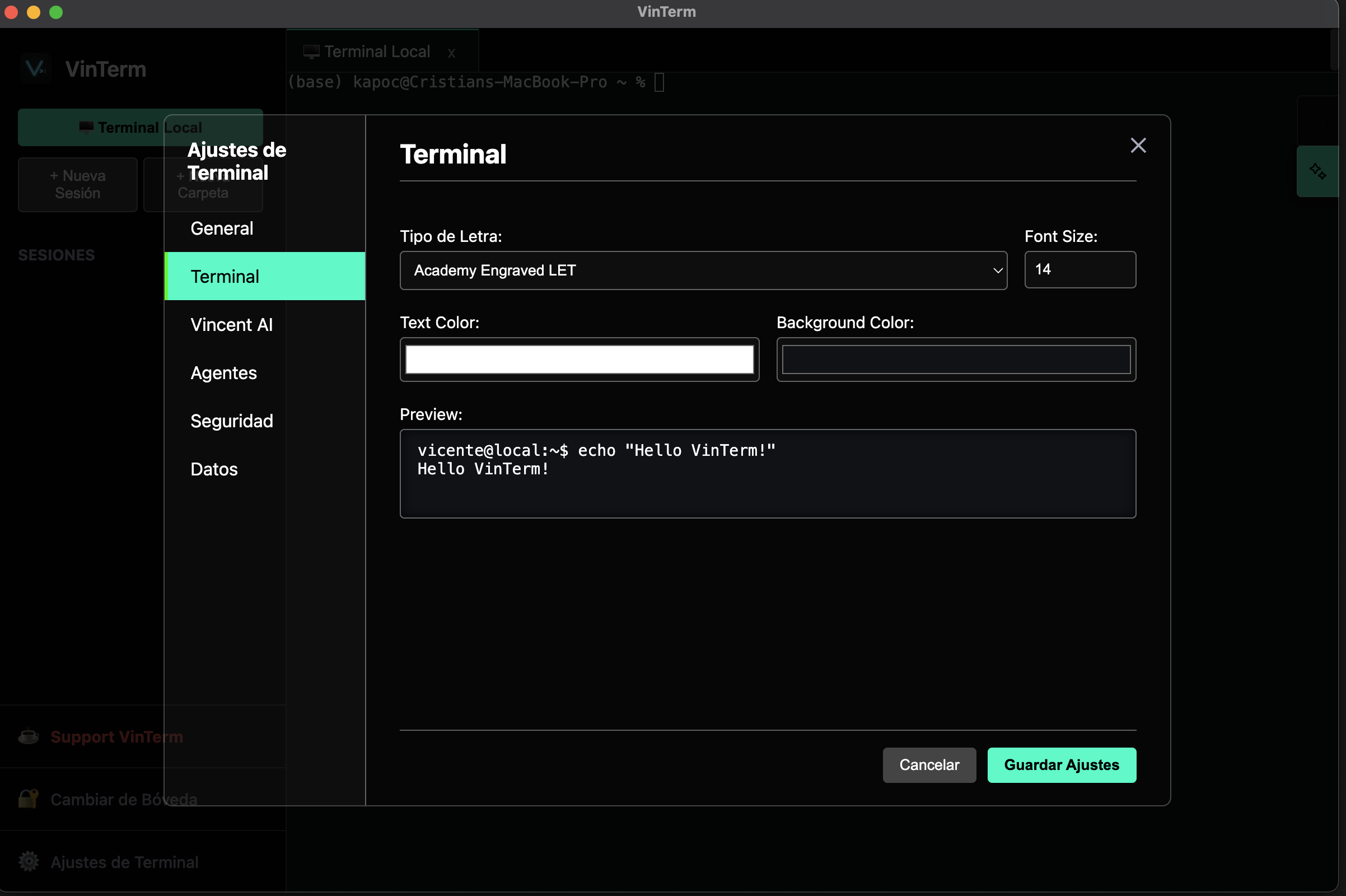The height and width of the screenshot is (896, 1346).
Task: Select the Terminal settings section
Action: [264, 276]
